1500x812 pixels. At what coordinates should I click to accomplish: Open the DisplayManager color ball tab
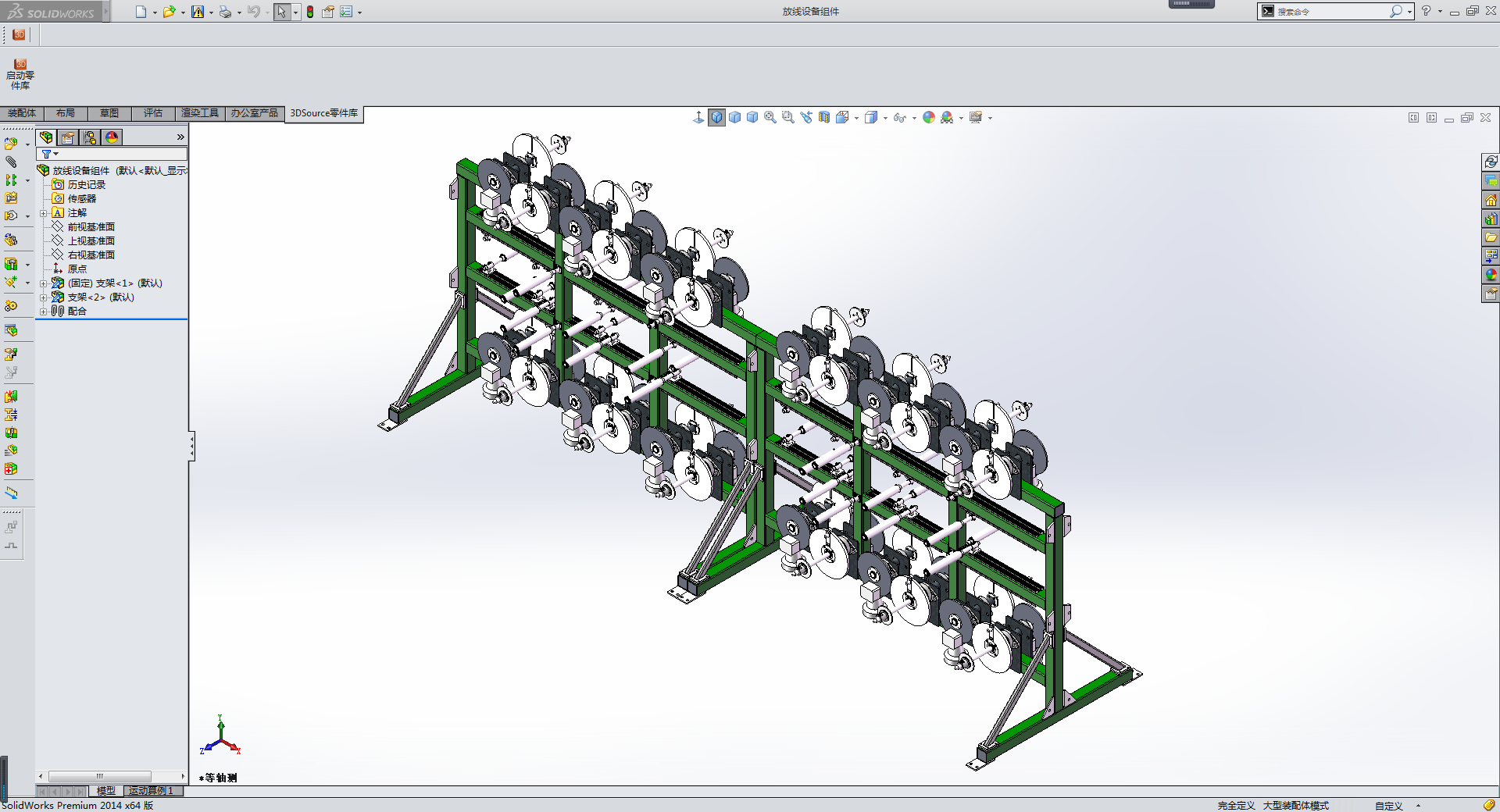click(x=112, y=137)
